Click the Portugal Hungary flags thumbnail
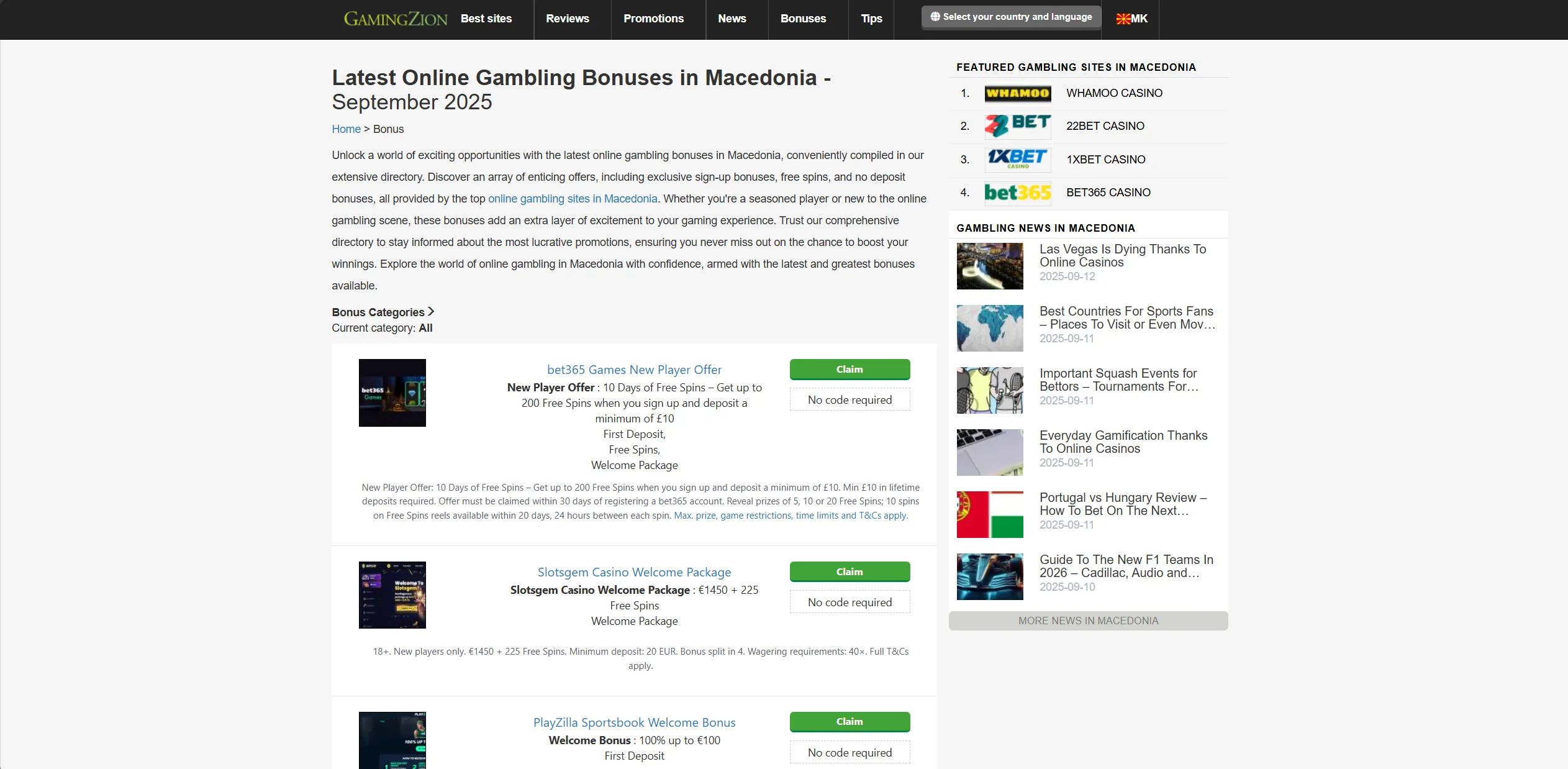 990,514
